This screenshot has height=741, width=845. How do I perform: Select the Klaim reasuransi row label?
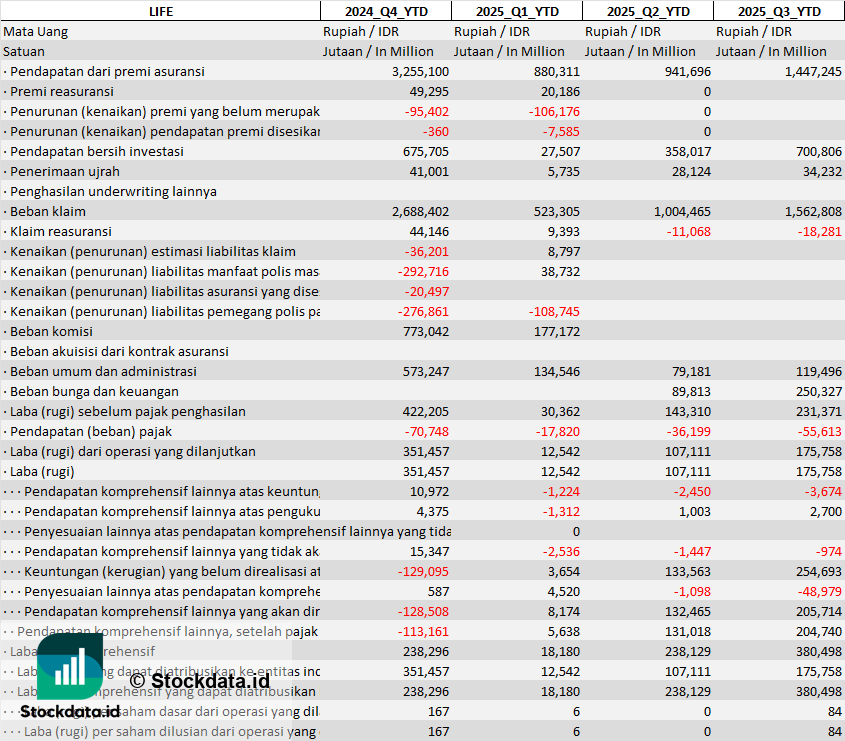tap(60, 231)
